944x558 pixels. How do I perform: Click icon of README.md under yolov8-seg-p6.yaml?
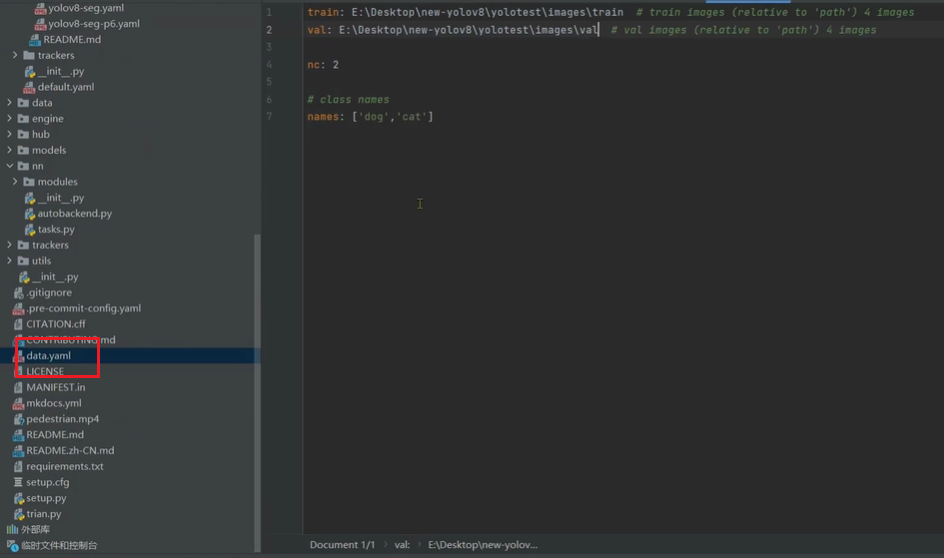[34, 40]
